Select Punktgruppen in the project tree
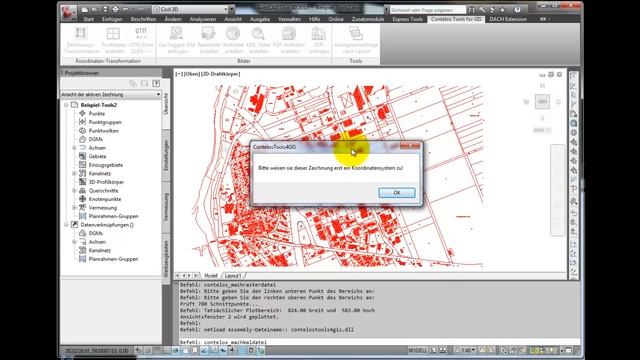Viewport: 640px width, 360px height. coord(105,122)
